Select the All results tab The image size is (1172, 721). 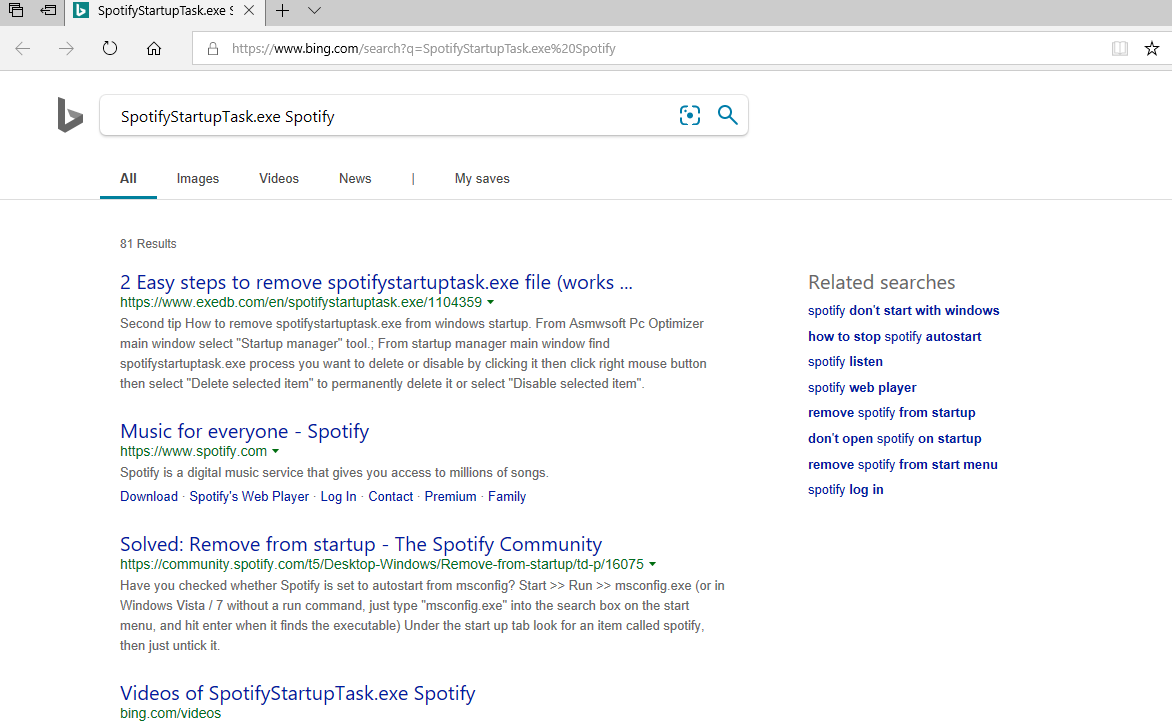point(129,179)
